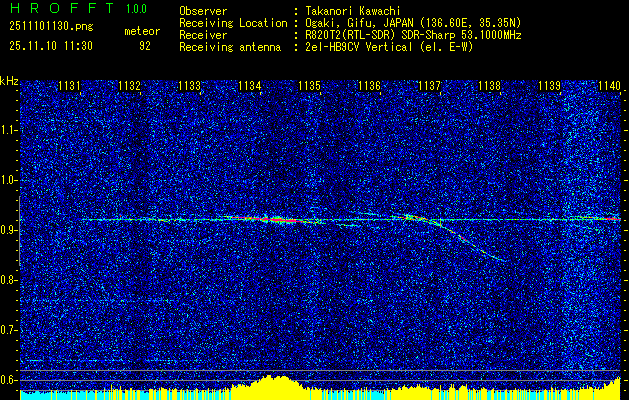The image size is (629, 400).
Task: Select the version number 1.0.0
Action: 136,9
